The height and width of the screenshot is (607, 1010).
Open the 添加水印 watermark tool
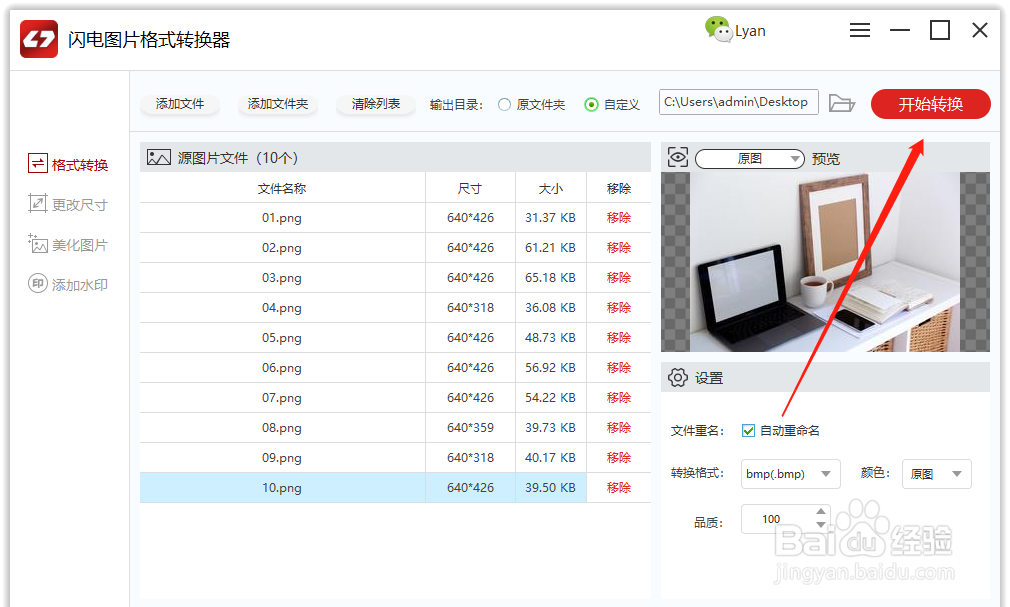coord(67,283)
